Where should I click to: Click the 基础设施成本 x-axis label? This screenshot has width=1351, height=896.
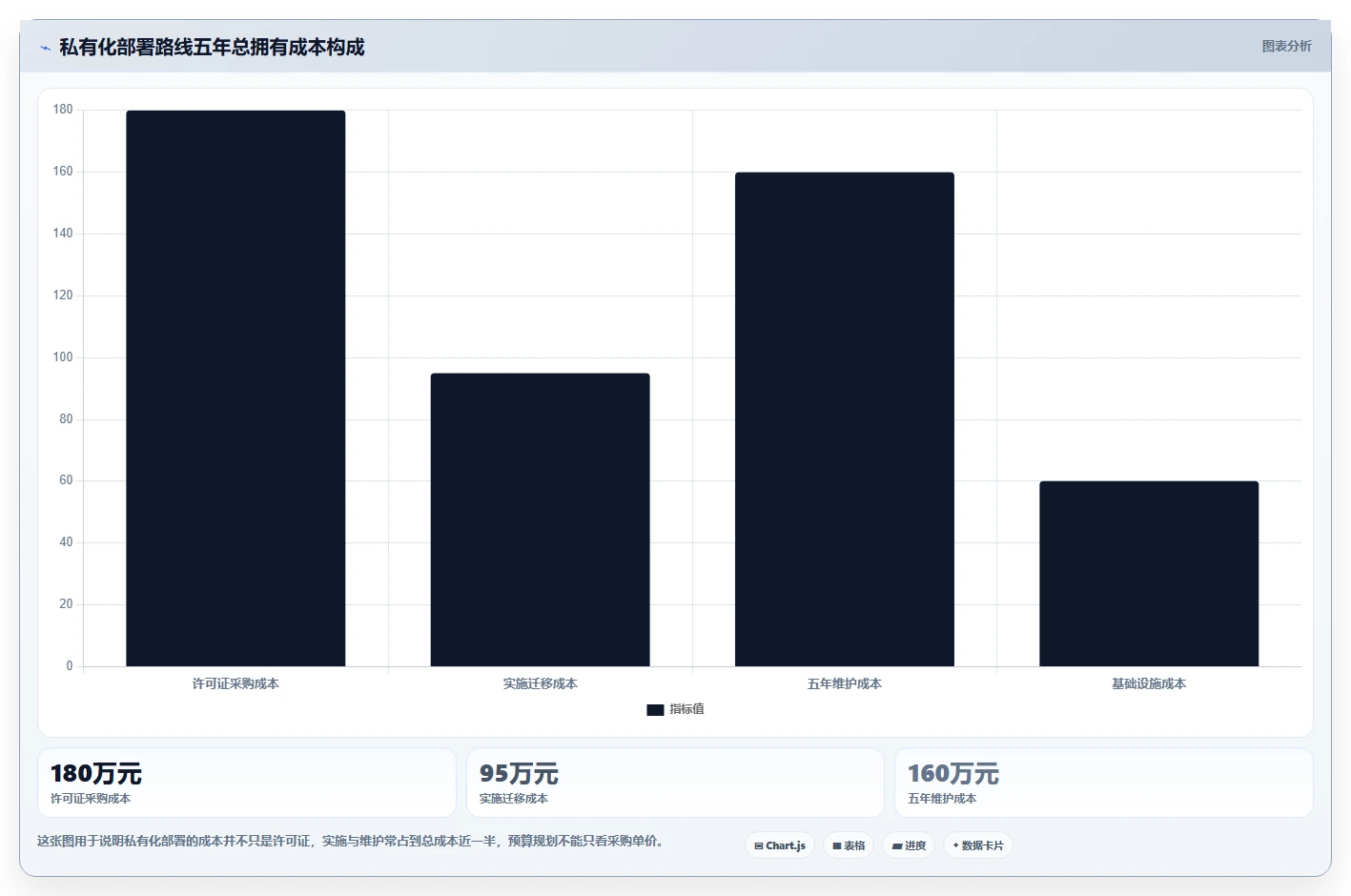1149,683
